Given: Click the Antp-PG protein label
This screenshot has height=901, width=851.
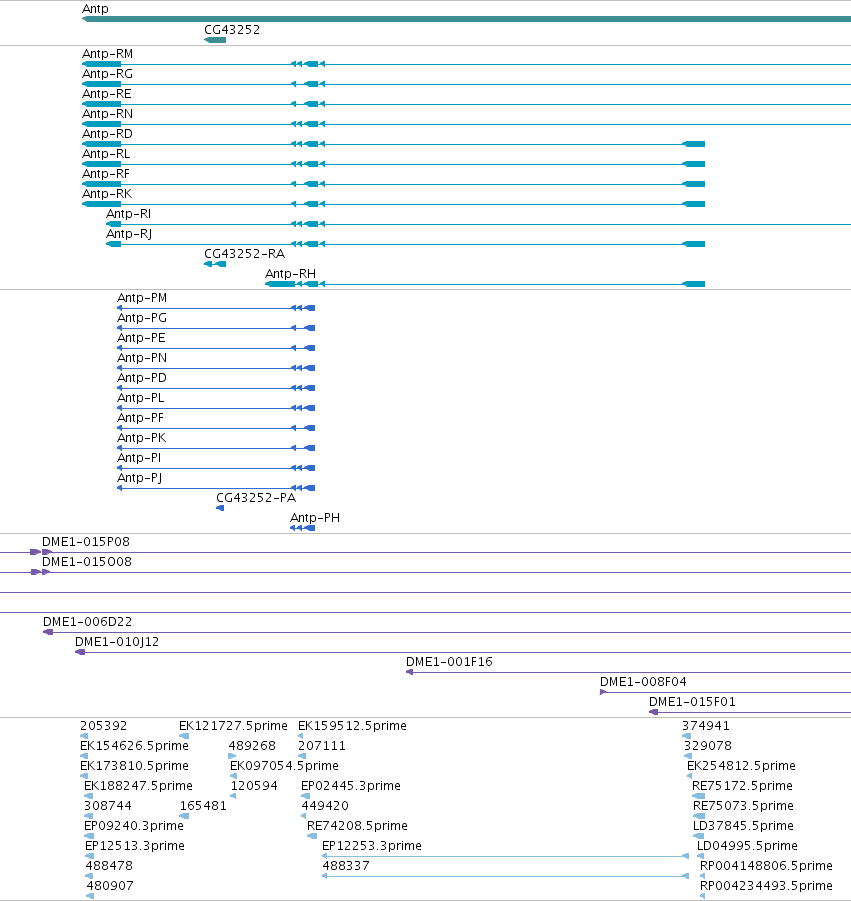Looking at the screenshot, I should [x=142, y=318].
